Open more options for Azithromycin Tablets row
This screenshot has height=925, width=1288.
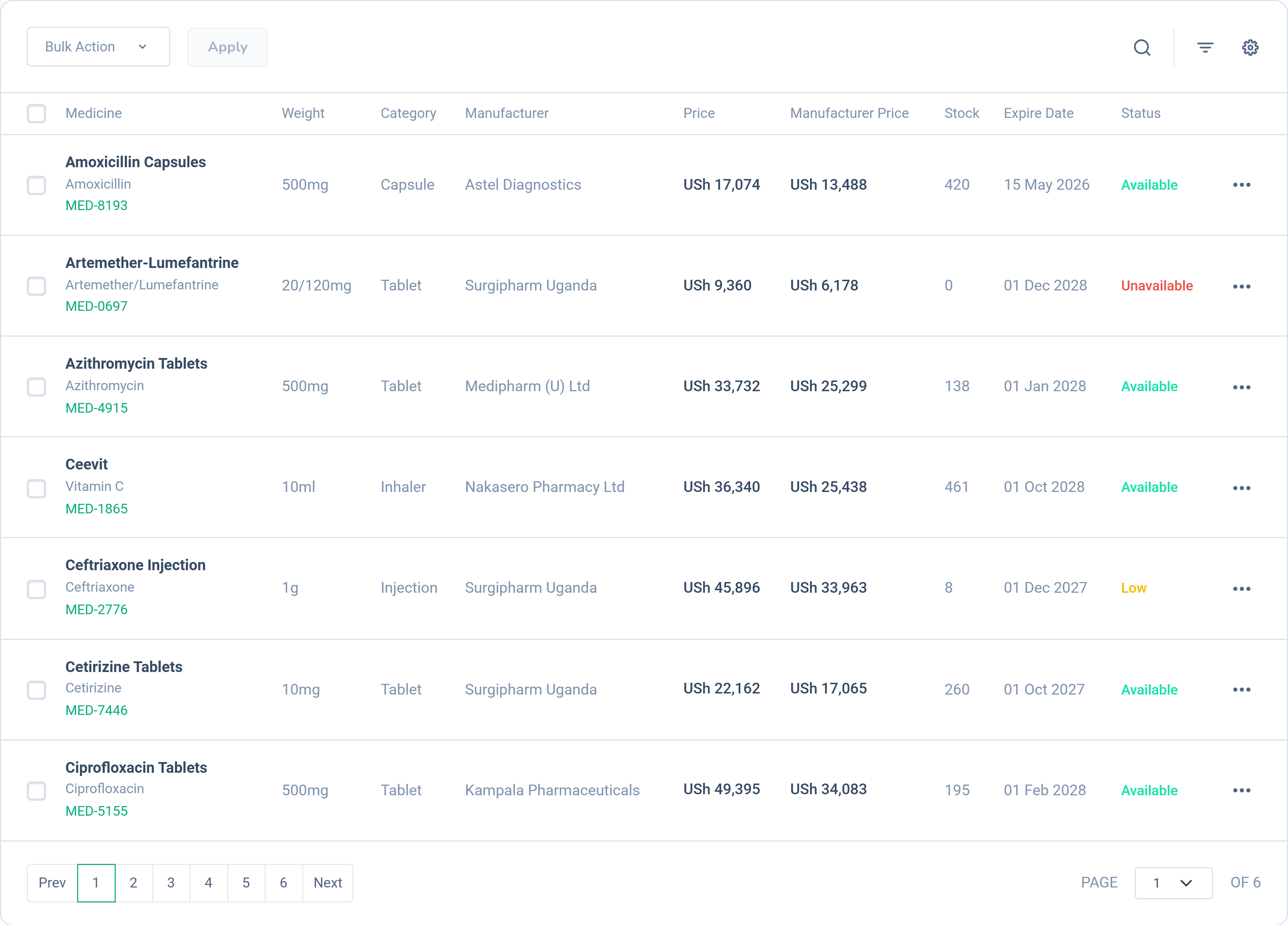[x=1242, y=387]
